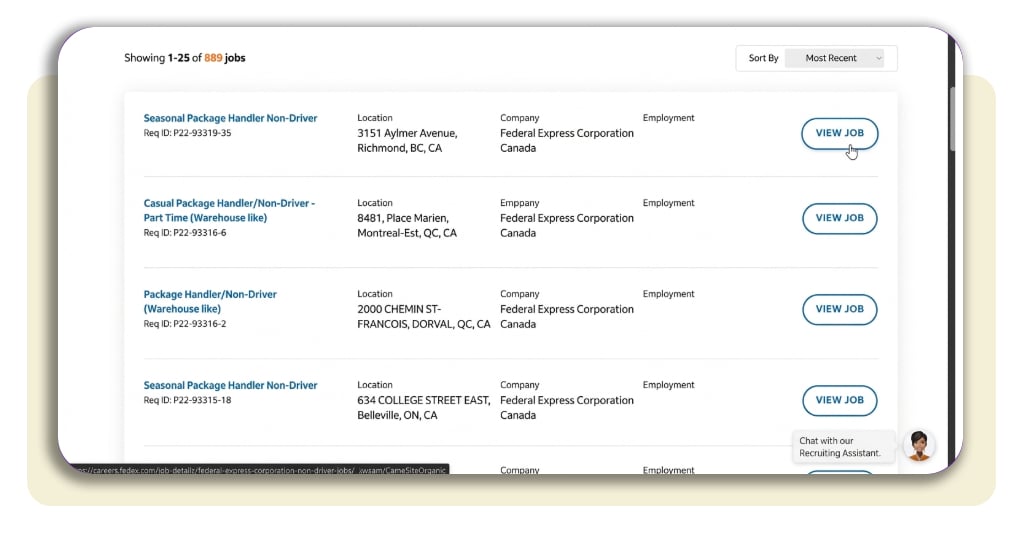Click Federal Express Corporation Canada in Richmond row
This screenshot has height=536, width=1024.
coord(567,140)
